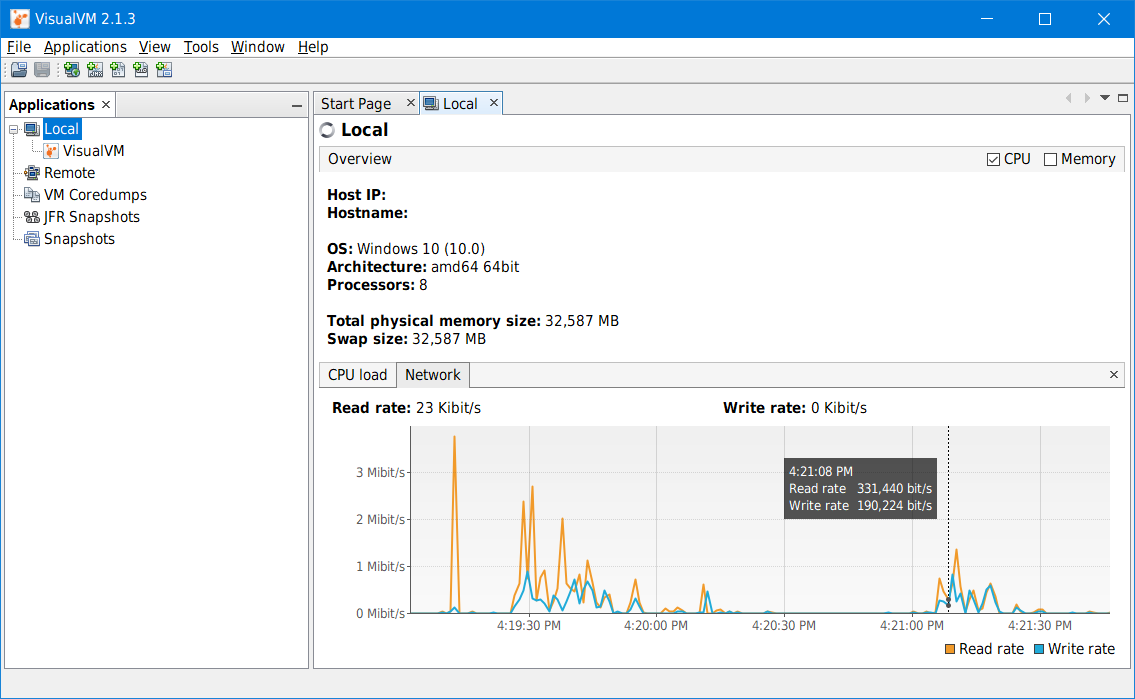This screenshot has width=1135, height=699.
Task: Click the 'Processors: 8' text
Action: 377,285
